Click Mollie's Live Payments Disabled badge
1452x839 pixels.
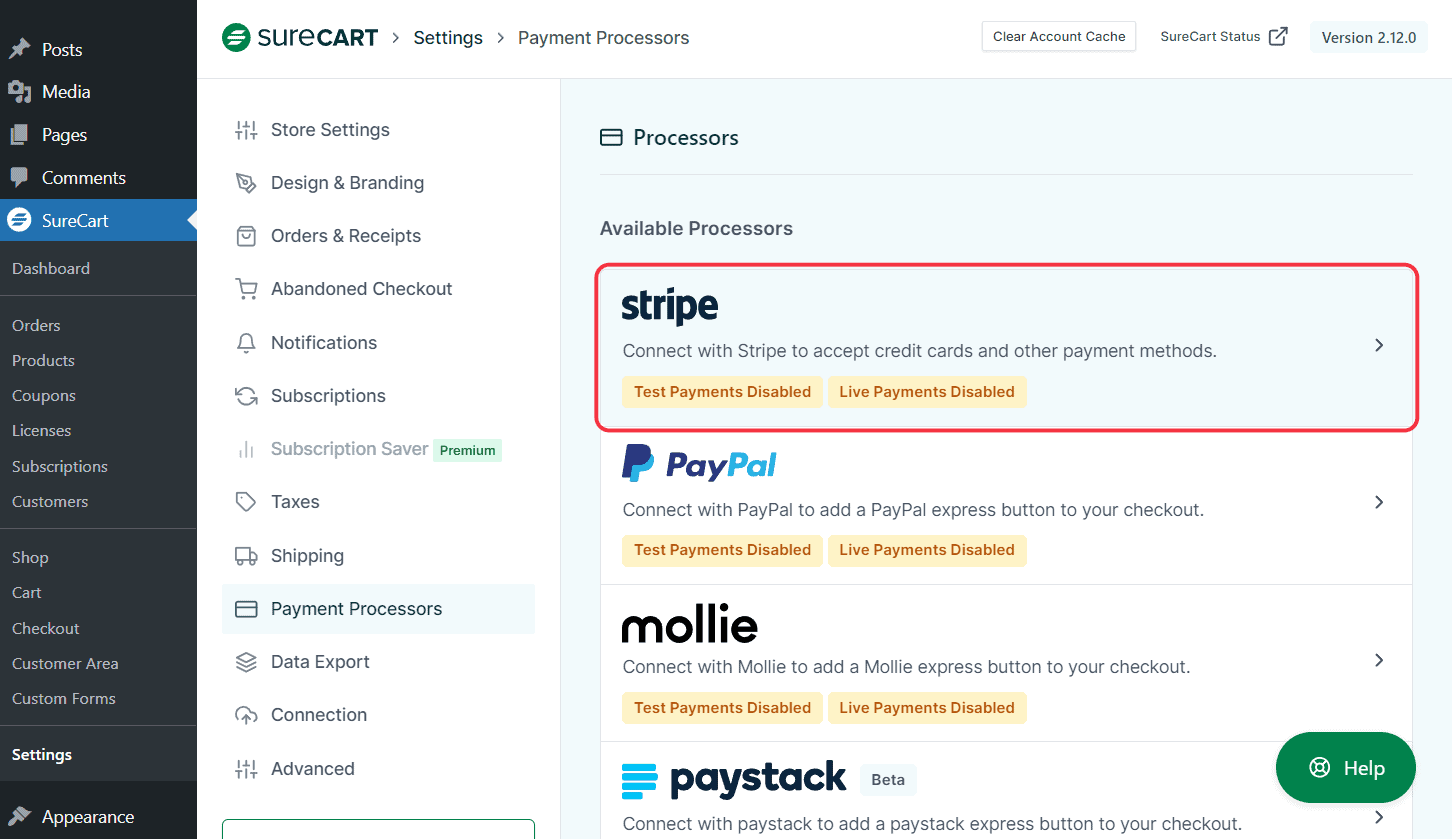click(x=927, y=708)
